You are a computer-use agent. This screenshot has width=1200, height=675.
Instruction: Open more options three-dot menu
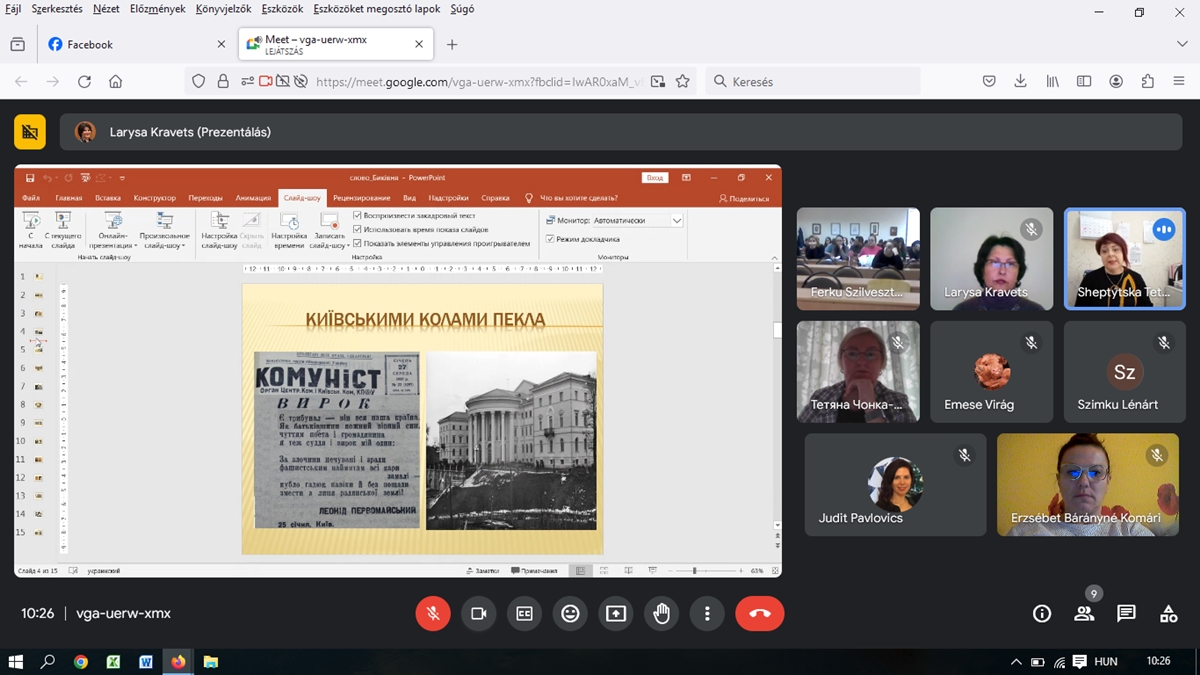coord(707,614)
